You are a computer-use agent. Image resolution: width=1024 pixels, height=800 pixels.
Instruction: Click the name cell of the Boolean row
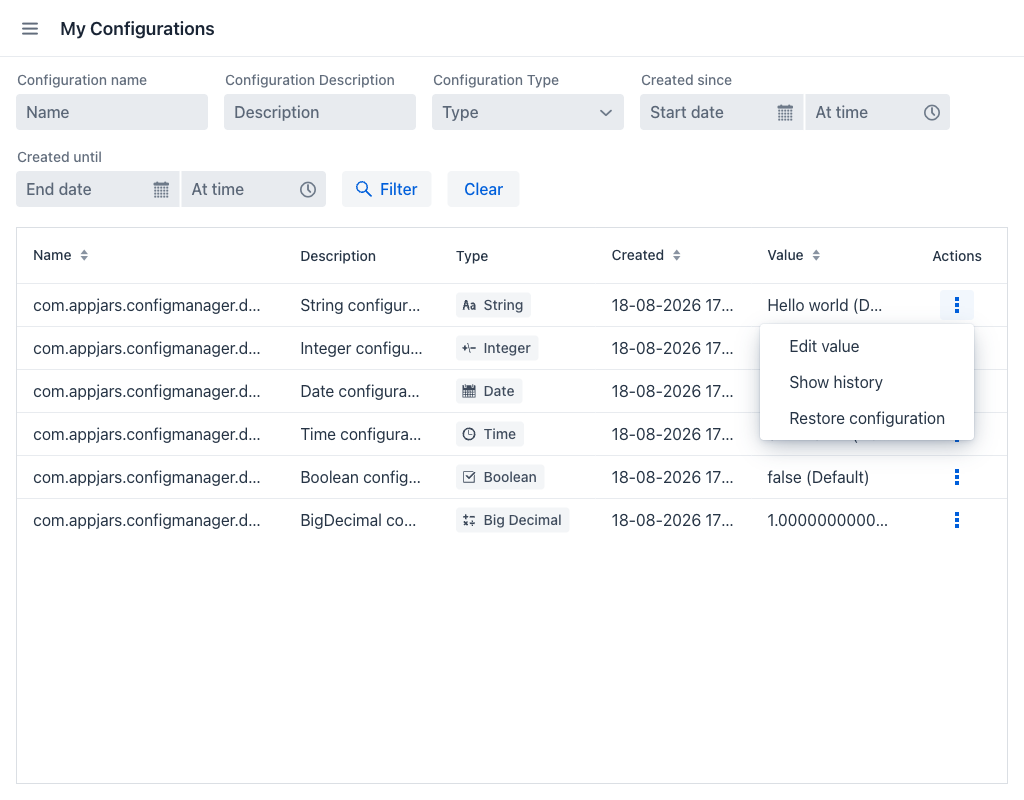point(147,477)
